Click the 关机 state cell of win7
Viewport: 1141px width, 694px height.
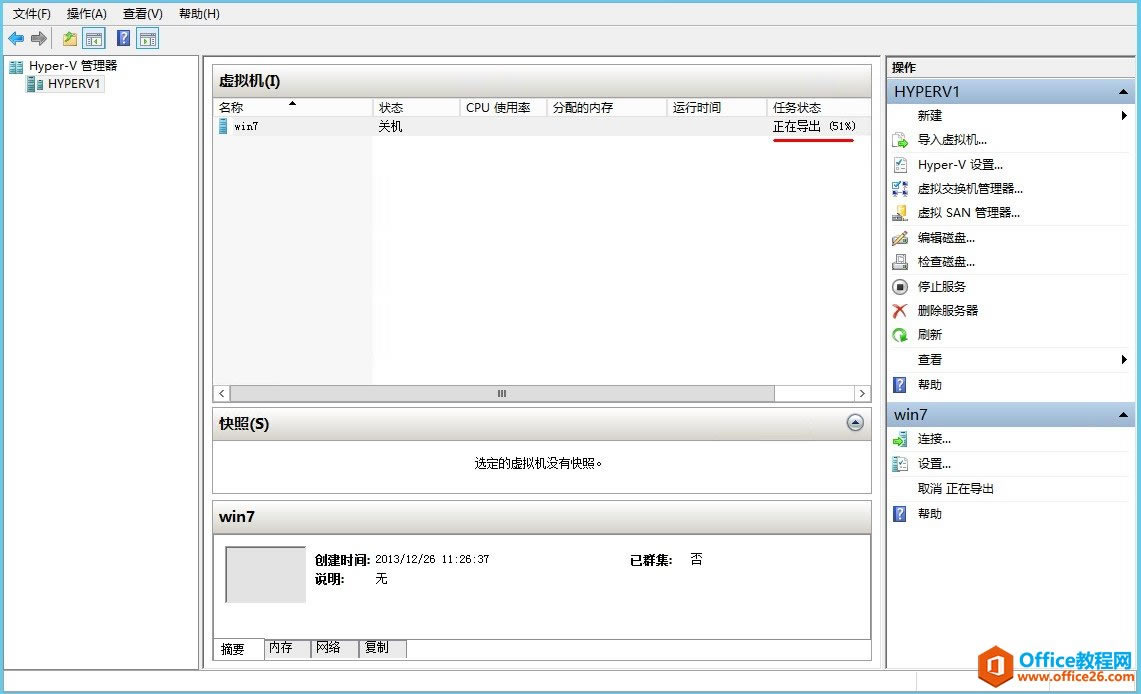click(390, 127)
